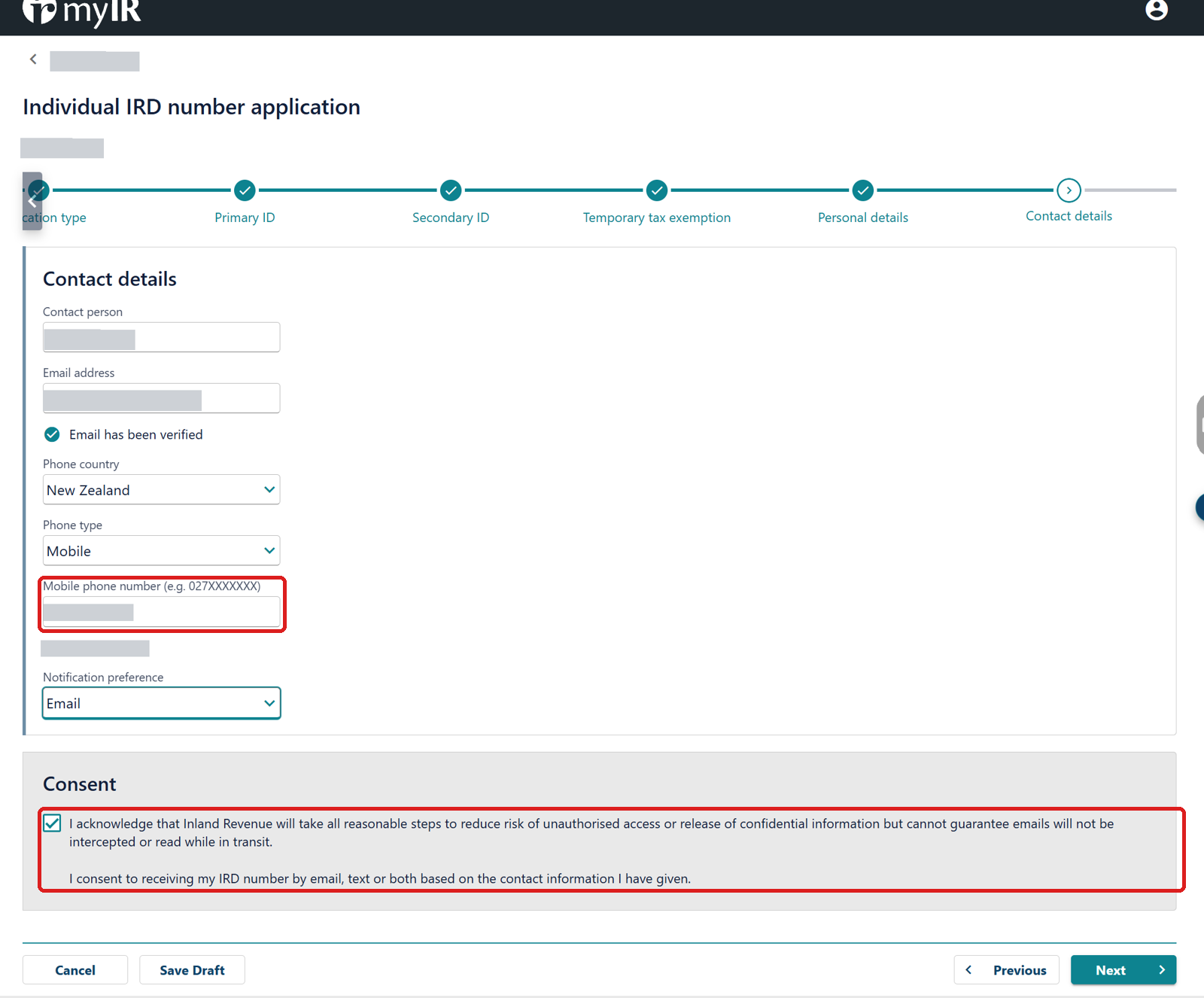Click the 'I consent to receiving my IRD number' text
The image size is (1204, 998).
[x=380, y=878]
